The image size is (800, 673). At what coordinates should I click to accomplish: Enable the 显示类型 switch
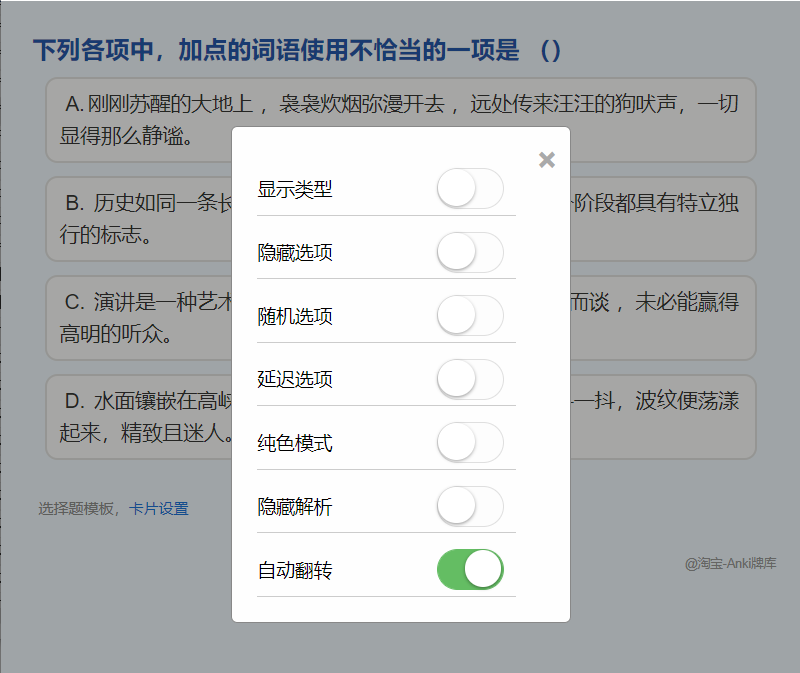point(470,188)
